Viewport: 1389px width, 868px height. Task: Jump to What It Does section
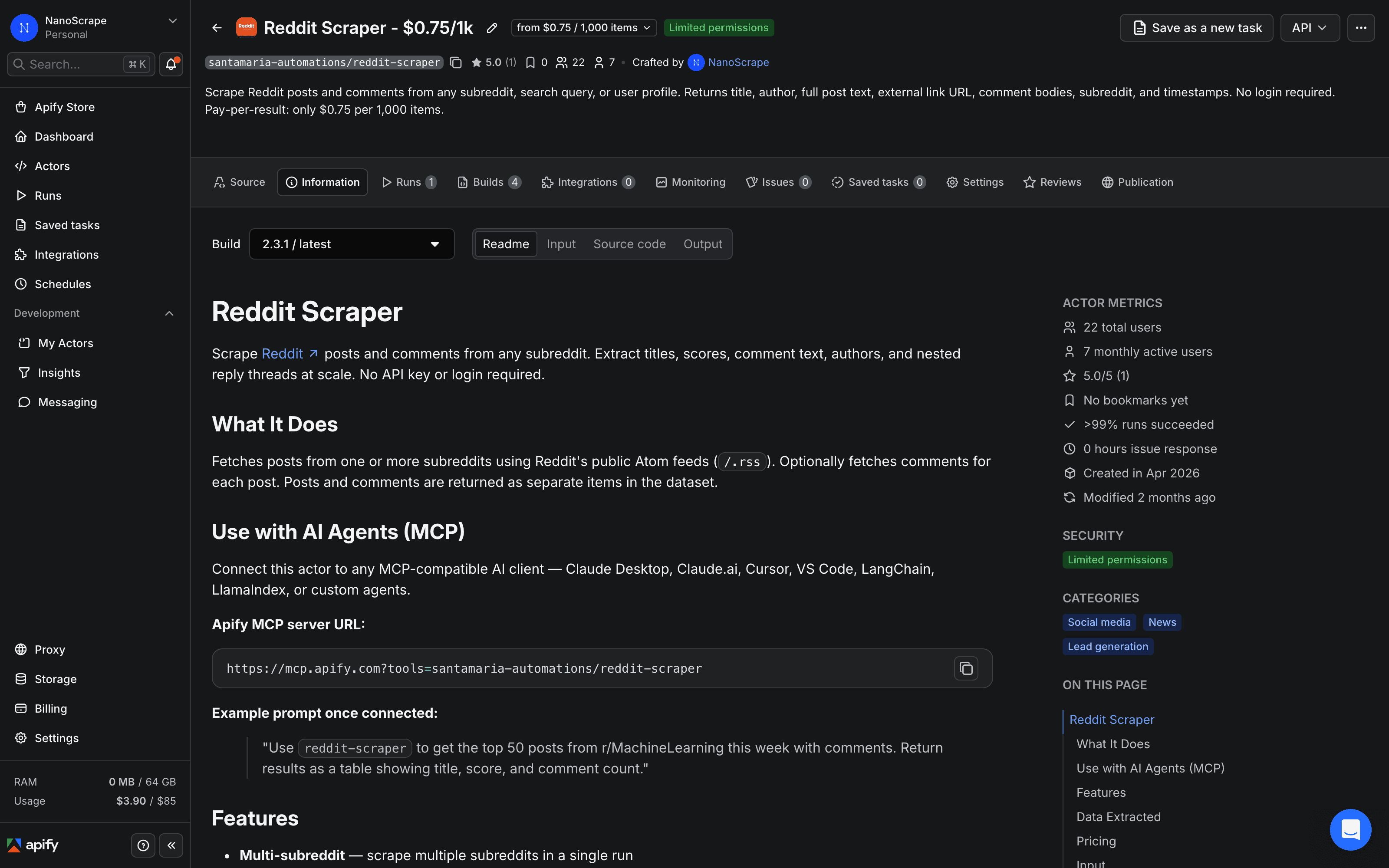pos(1113,744)
